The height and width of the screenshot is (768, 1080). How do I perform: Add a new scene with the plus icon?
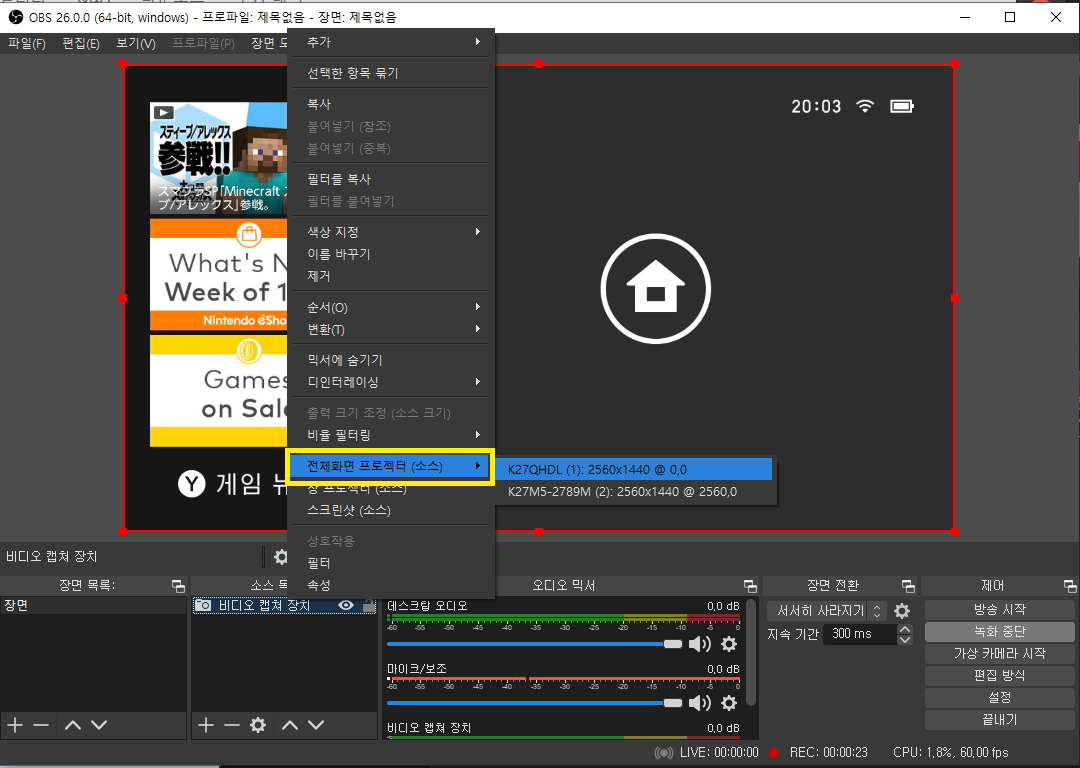click(15, 725)
